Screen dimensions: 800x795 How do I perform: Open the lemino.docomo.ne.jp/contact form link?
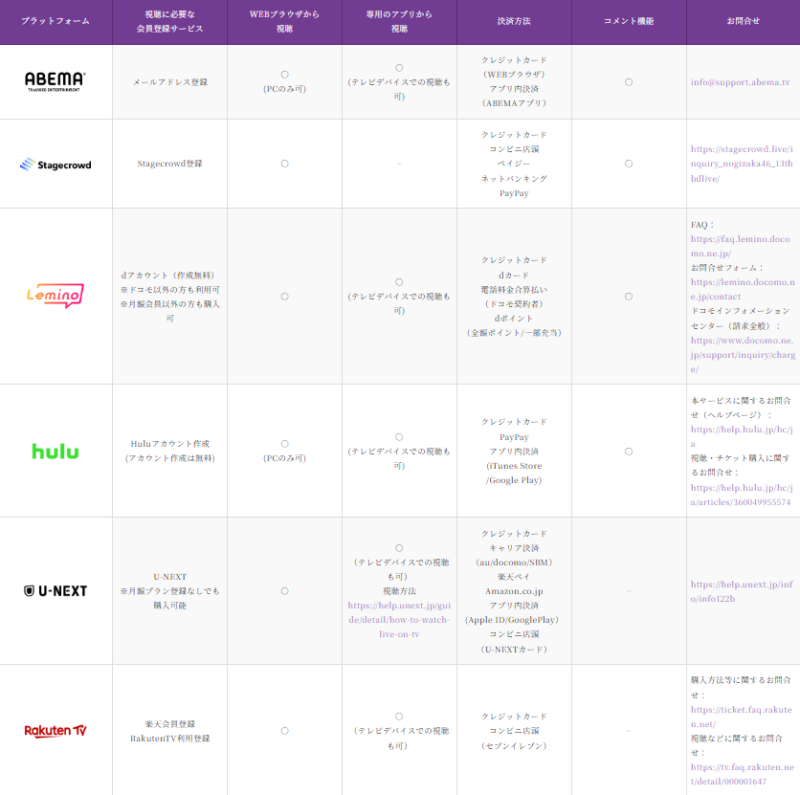[x=742, y=289]
